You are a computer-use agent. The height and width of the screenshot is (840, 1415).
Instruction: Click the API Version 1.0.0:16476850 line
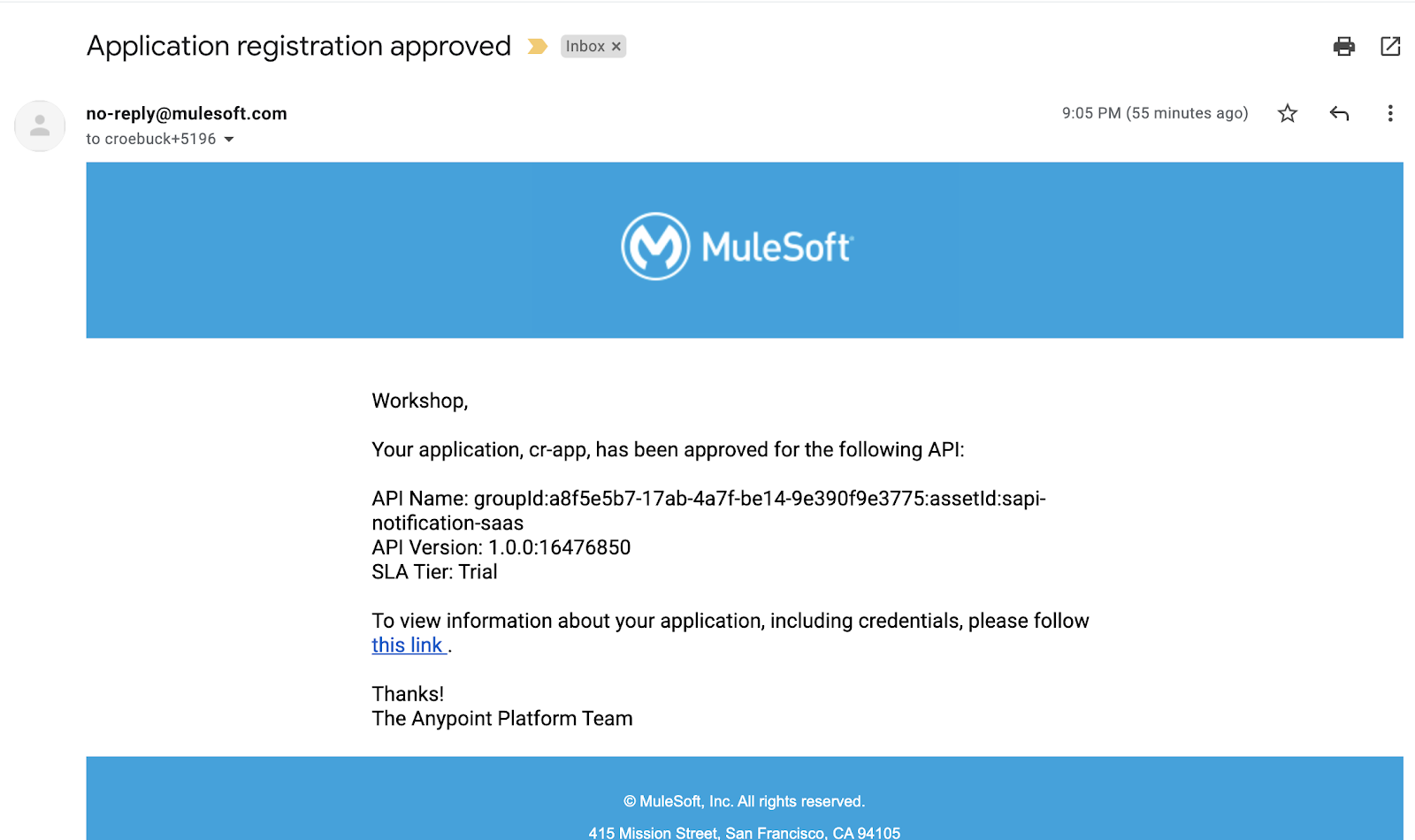(501, 547)
